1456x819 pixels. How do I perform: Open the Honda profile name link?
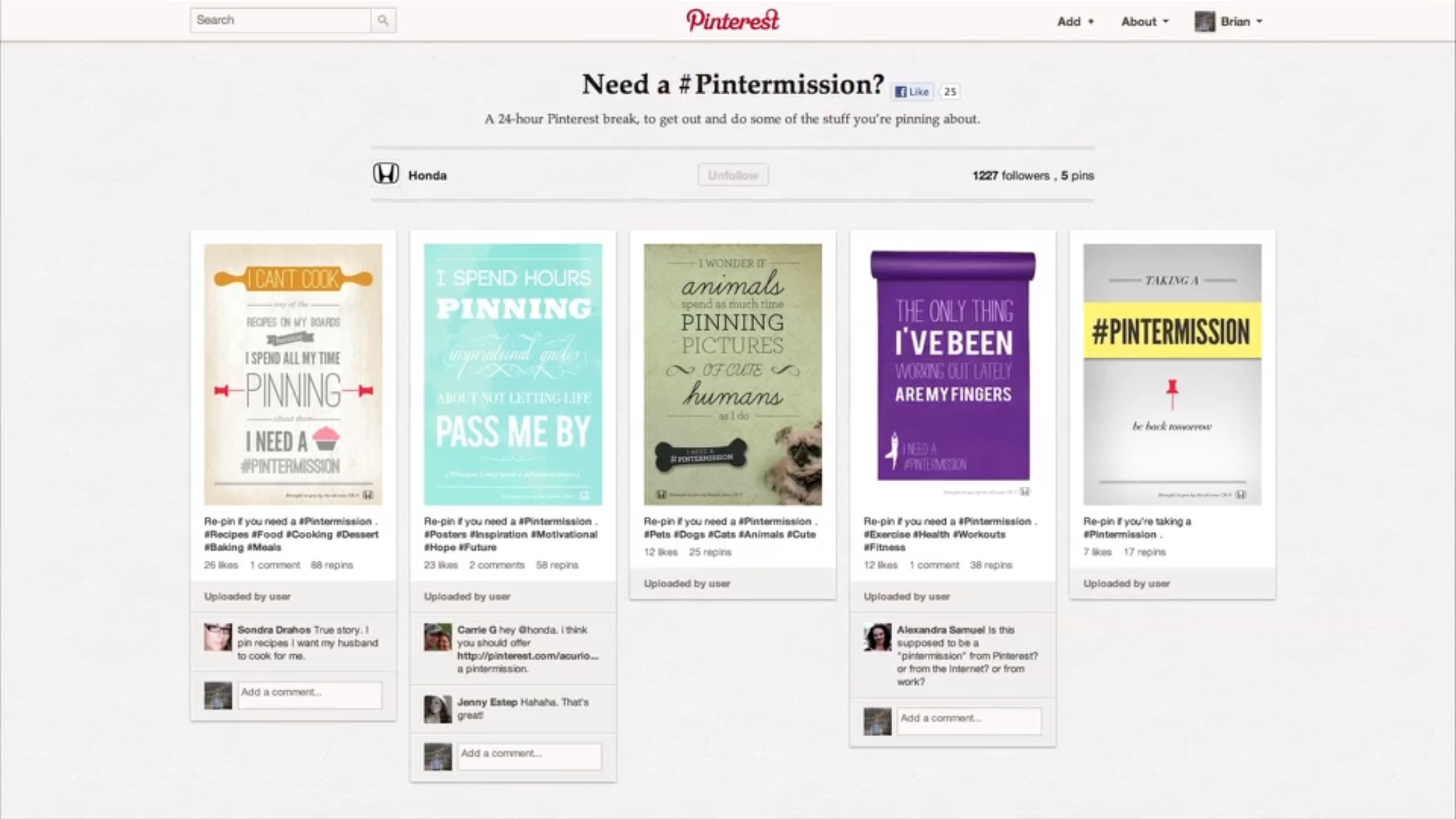(x=427, y=175)
